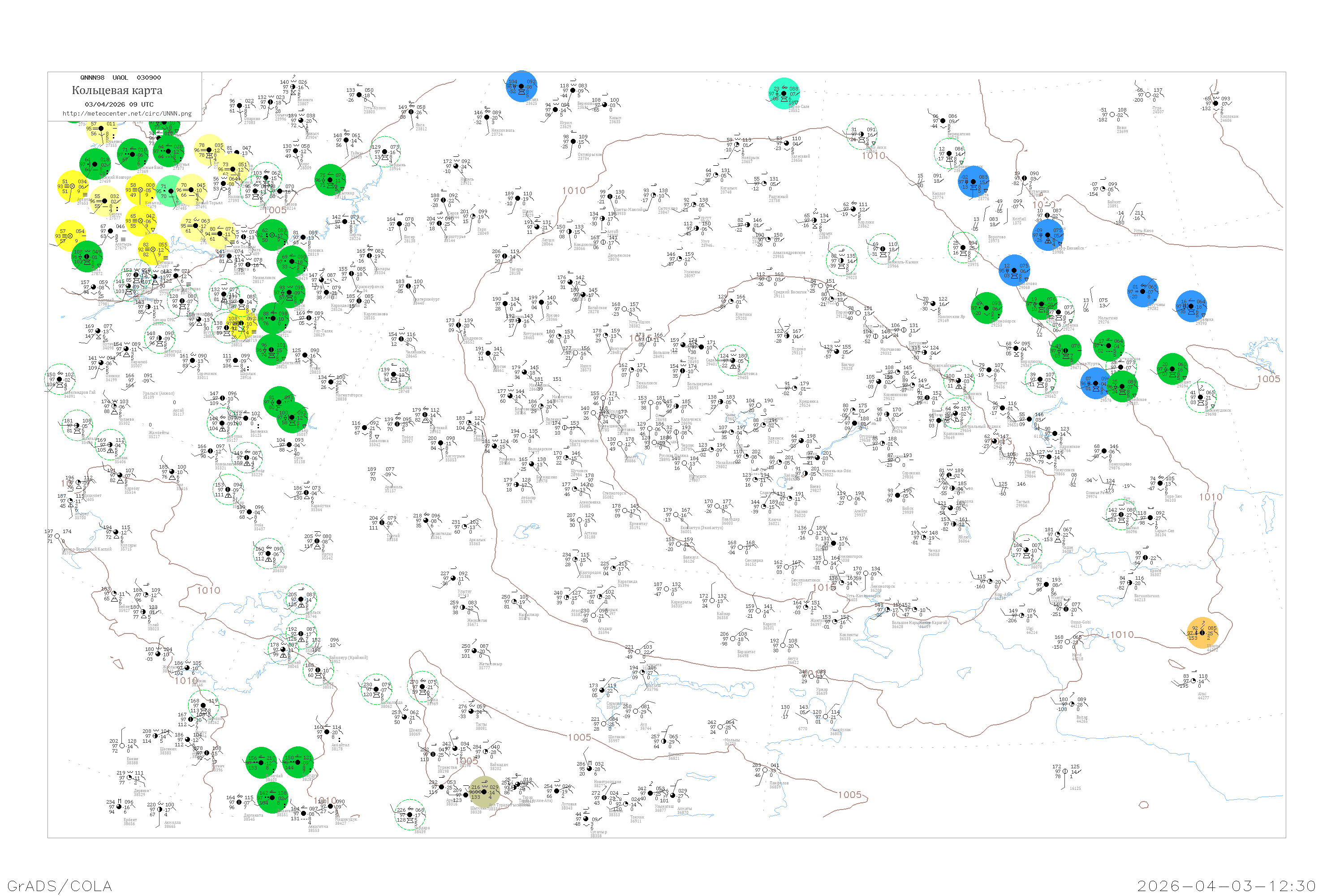Click the GrADS/COLA label
Image resolution: width=1344 pixels, height=896 pixels.
click(x=60, y=886)
